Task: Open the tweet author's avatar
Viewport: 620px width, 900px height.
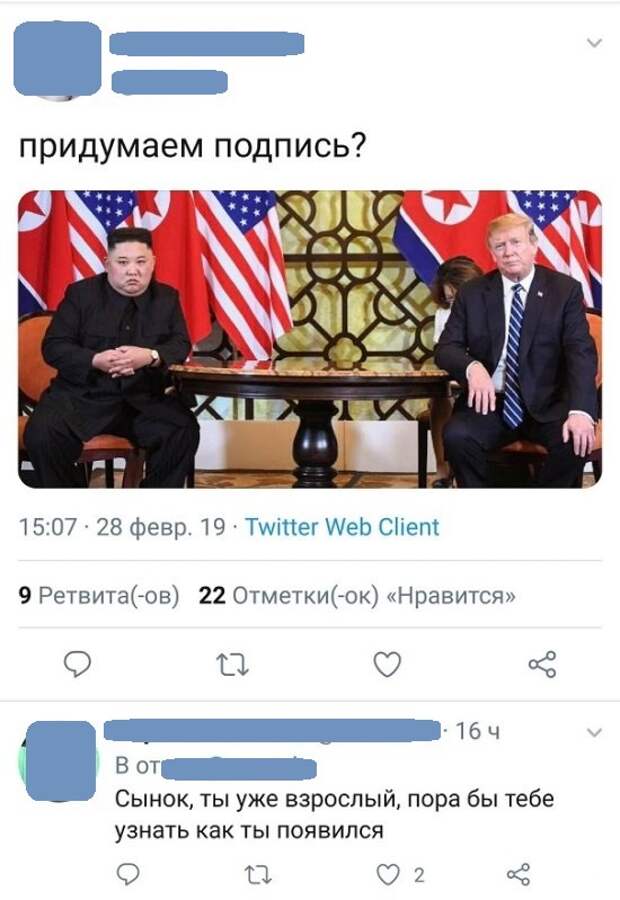Action: tap(57, 59)
